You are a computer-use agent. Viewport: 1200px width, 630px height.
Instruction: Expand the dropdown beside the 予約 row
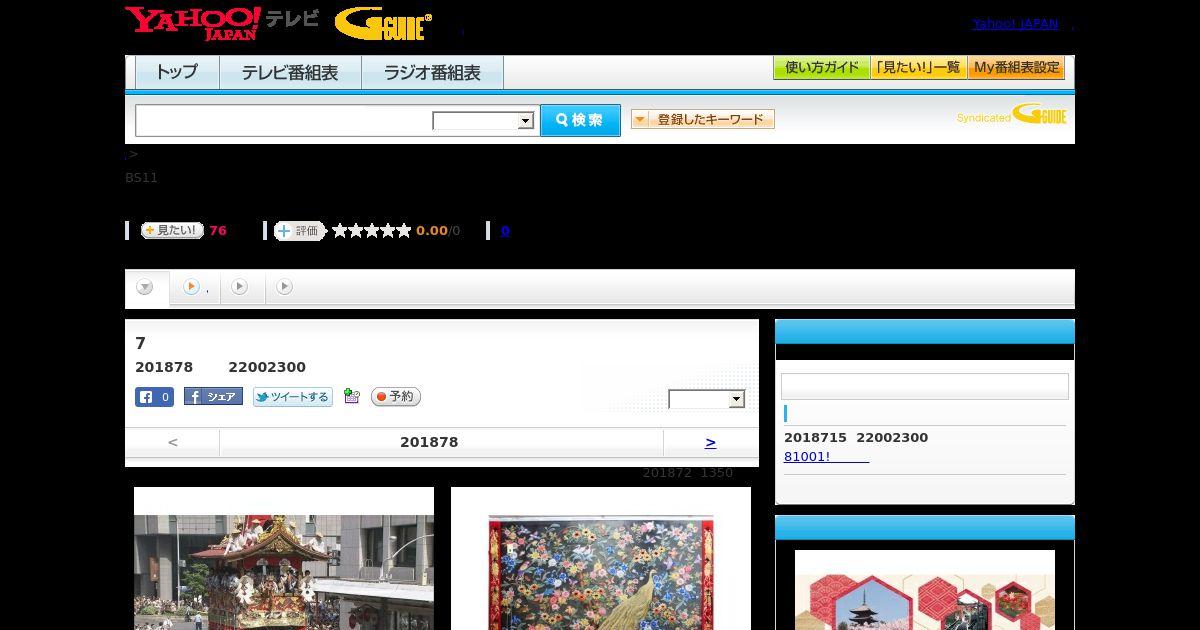[x=707, y=399]
